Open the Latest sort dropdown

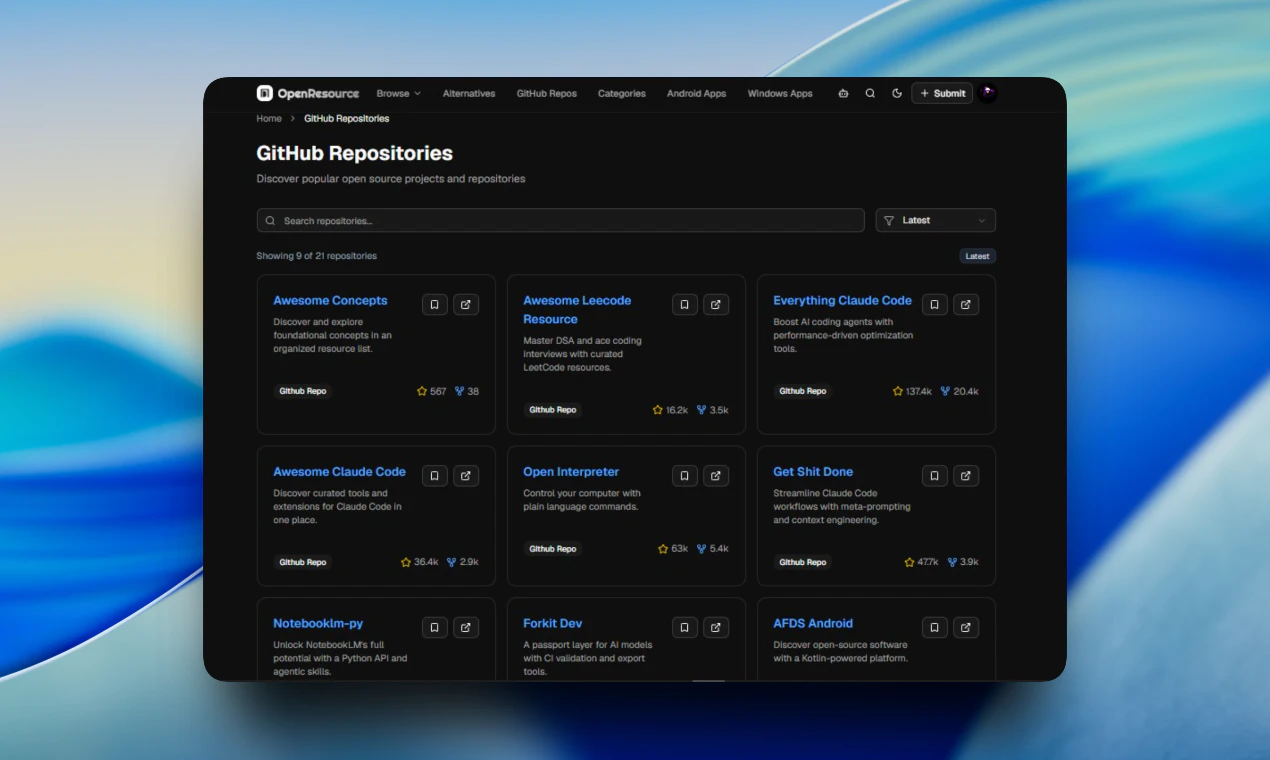[x=935, y=220]
